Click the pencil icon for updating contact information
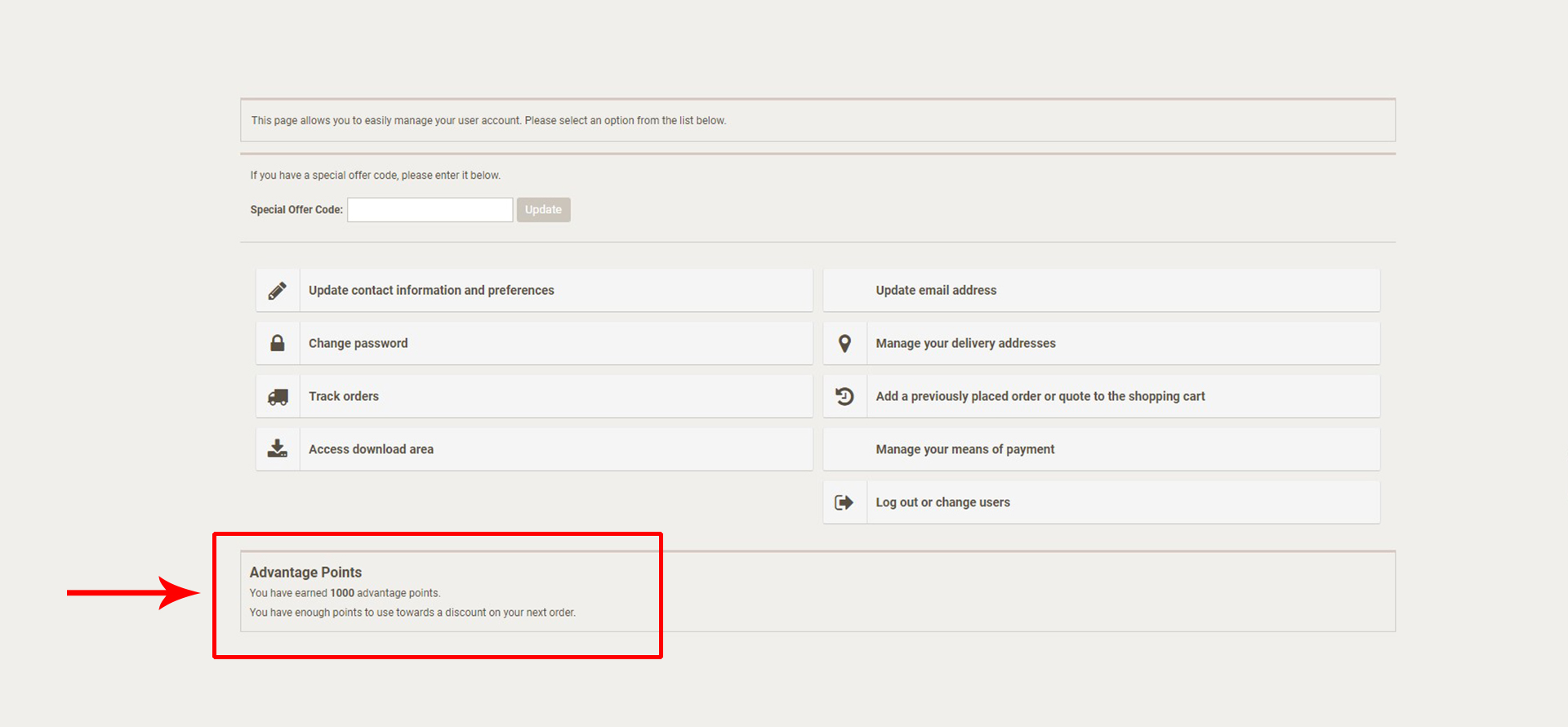Image resolution: width=1568 pixels, height=727 pixels. (x=278, y=291)
